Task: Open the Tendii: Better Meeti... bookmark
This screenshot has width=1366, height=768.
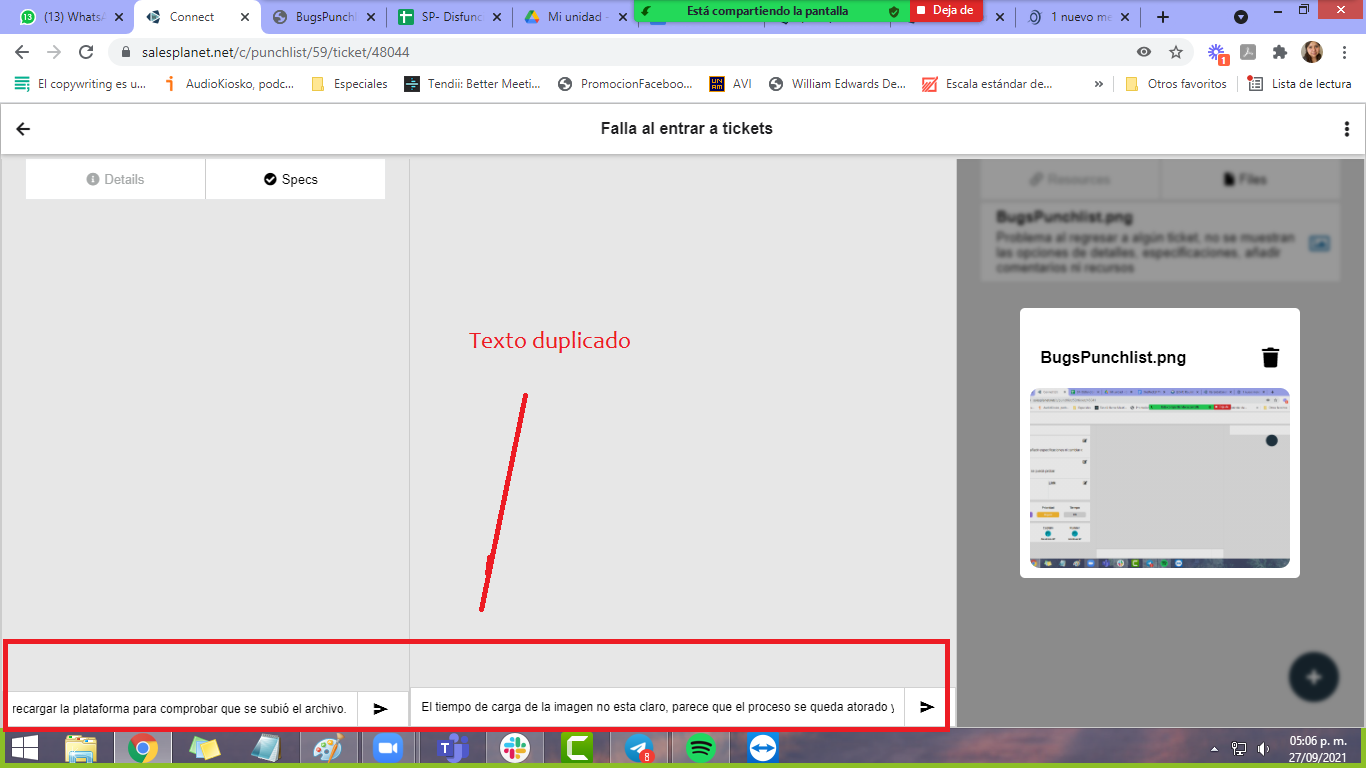Action: [472, 84]
